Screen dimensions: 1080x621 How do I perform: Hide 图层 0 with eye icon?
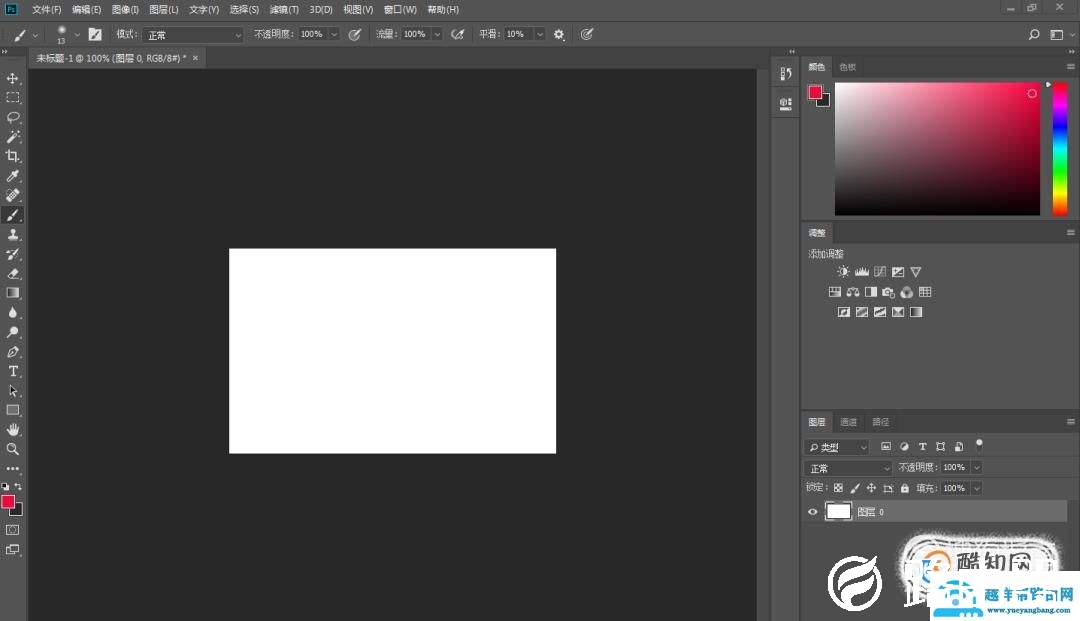coord(812,512)
